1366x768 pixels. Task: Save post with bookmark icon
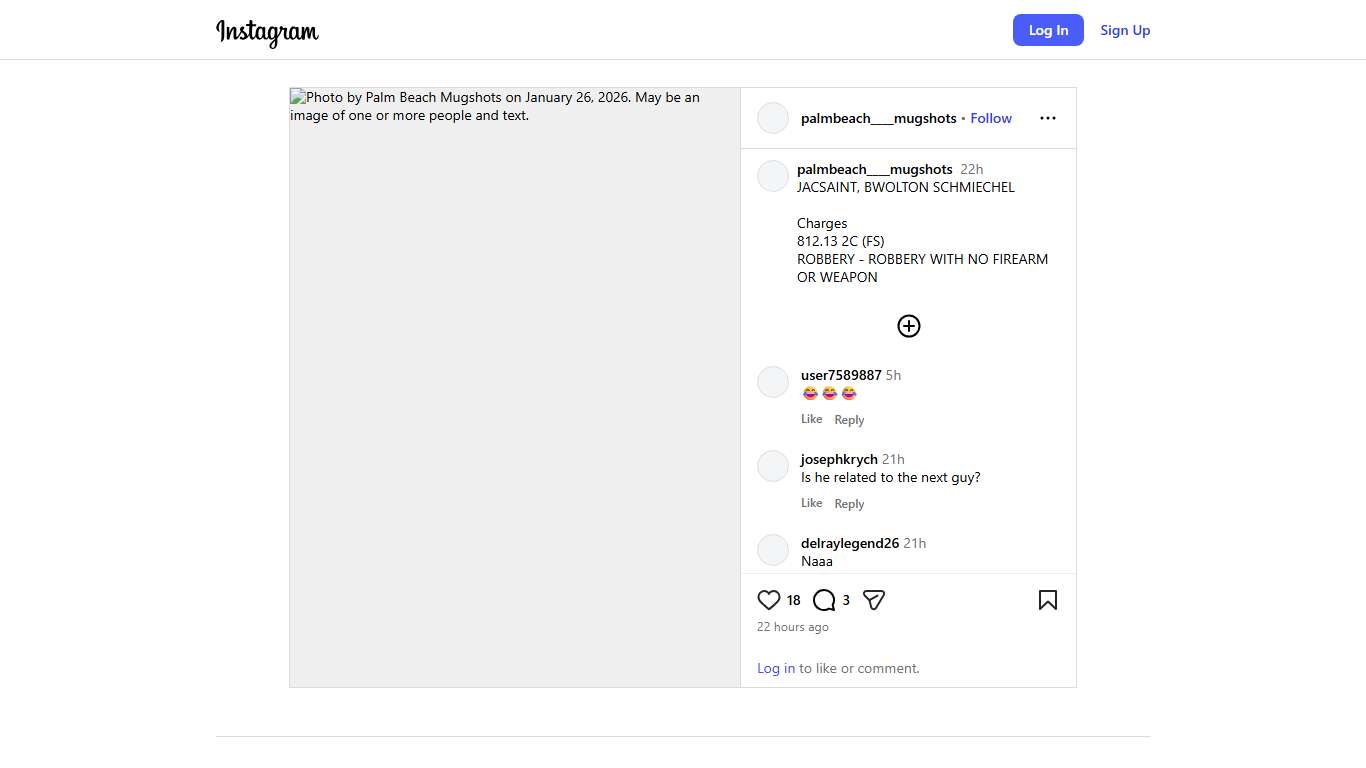tap(1047, 600)
